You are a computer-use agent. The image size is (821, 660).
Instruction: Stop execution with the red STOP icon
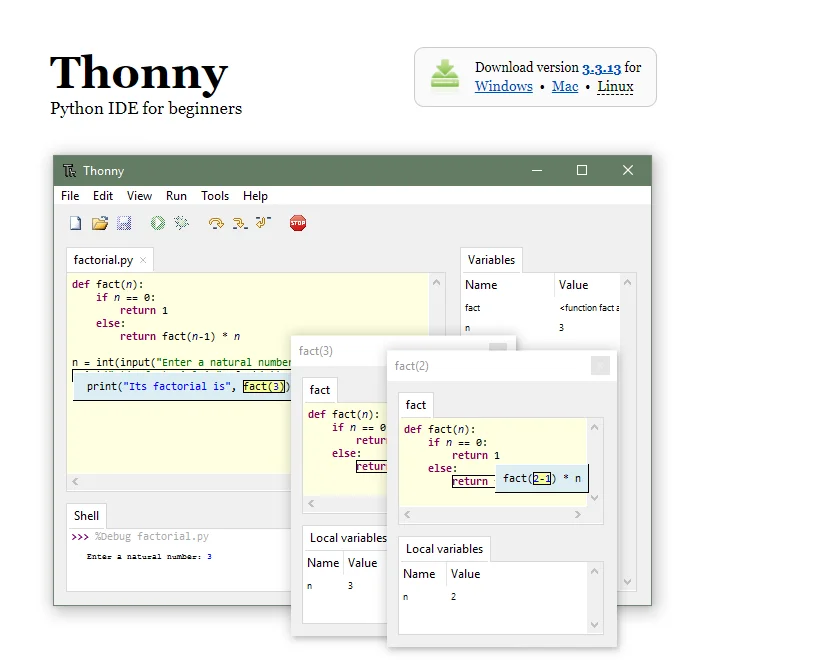[x=298, y=223]
